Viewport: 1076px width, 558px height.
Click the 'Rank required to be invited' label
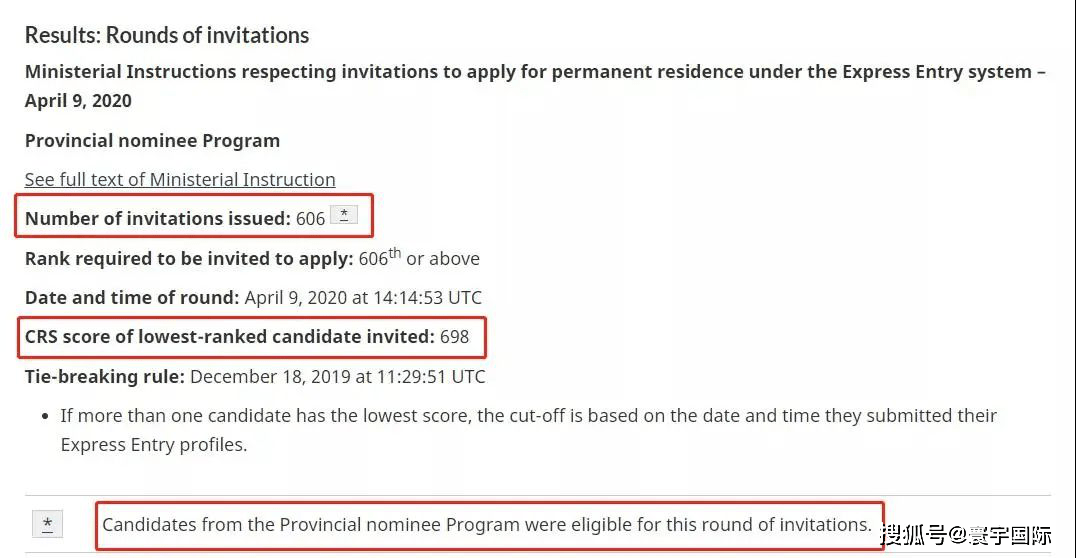(189, 259)
